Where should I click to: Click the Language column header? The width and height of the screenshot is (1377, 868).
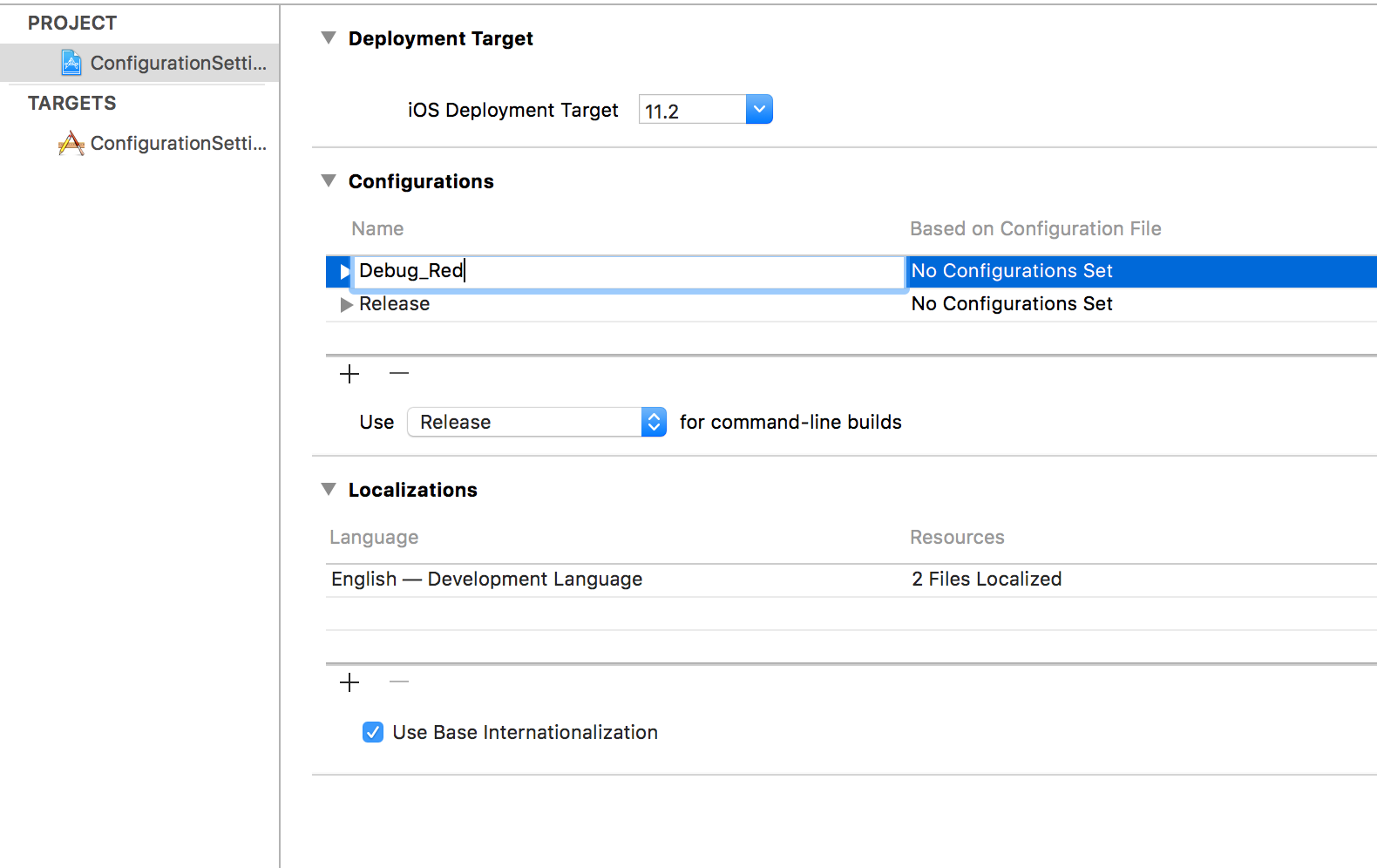click(x=374, y=538)
